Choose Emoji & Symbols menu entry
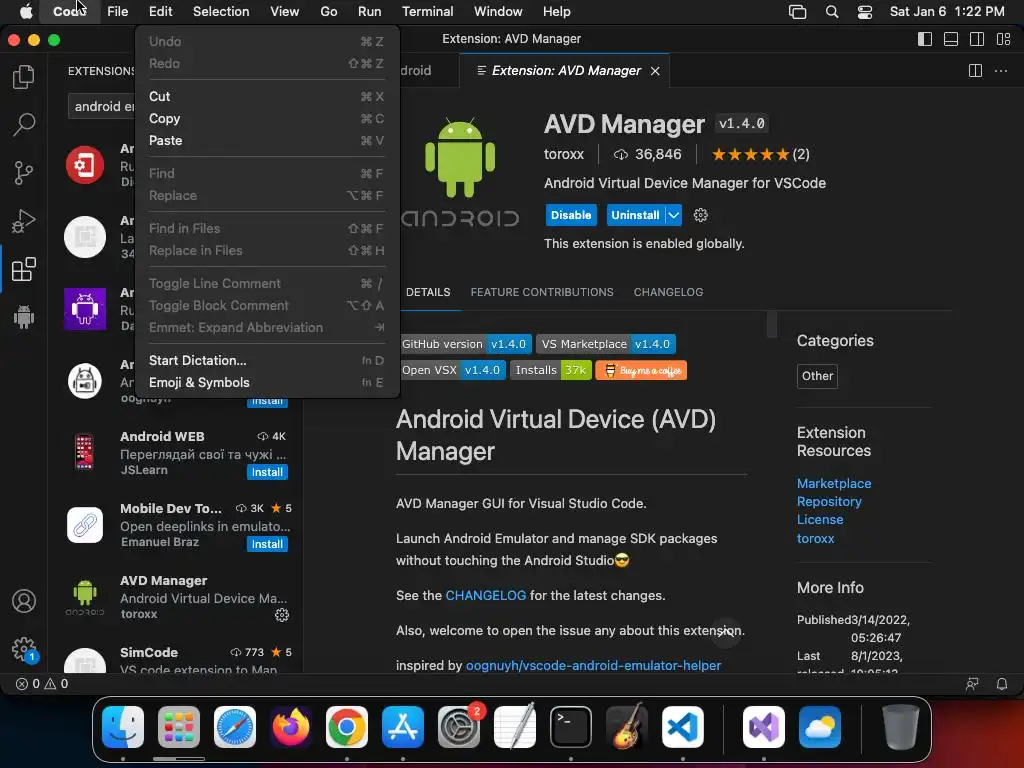This screenshot has height=768, width=1024. 266,383
